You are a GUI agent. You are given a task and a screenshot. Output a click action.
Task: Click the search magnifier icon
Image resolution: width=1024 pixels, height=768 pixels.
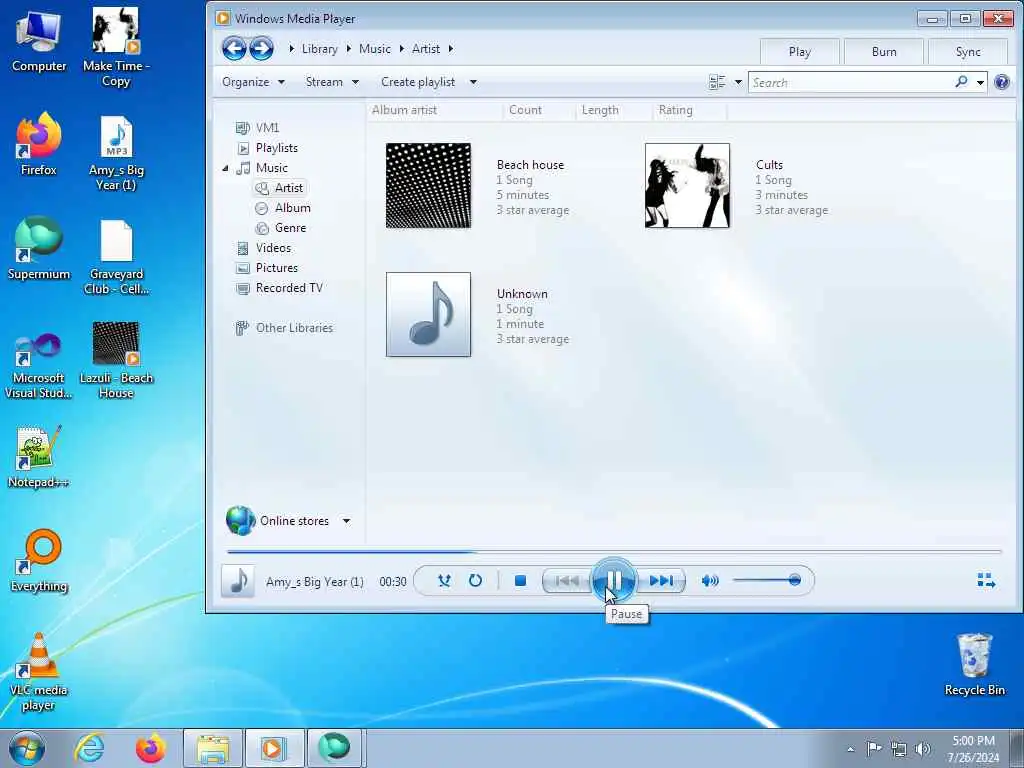pos(961,82)
